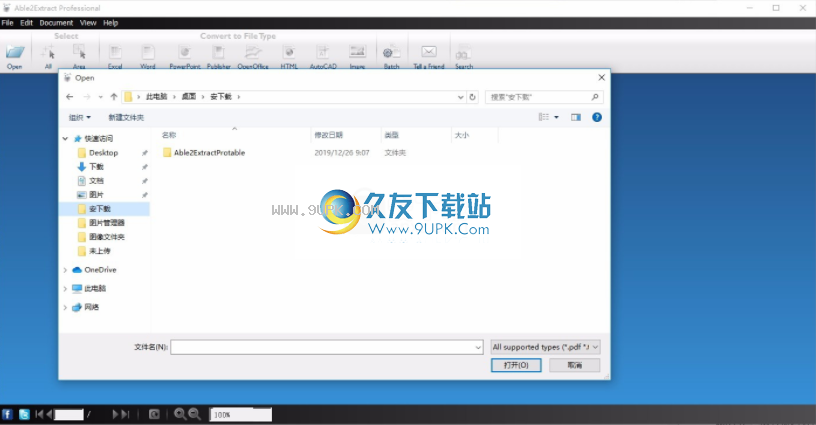The width and height of the screenshot is (816, 425).
Task: Click 桌面 in the address path
Action: pos(188,97)
